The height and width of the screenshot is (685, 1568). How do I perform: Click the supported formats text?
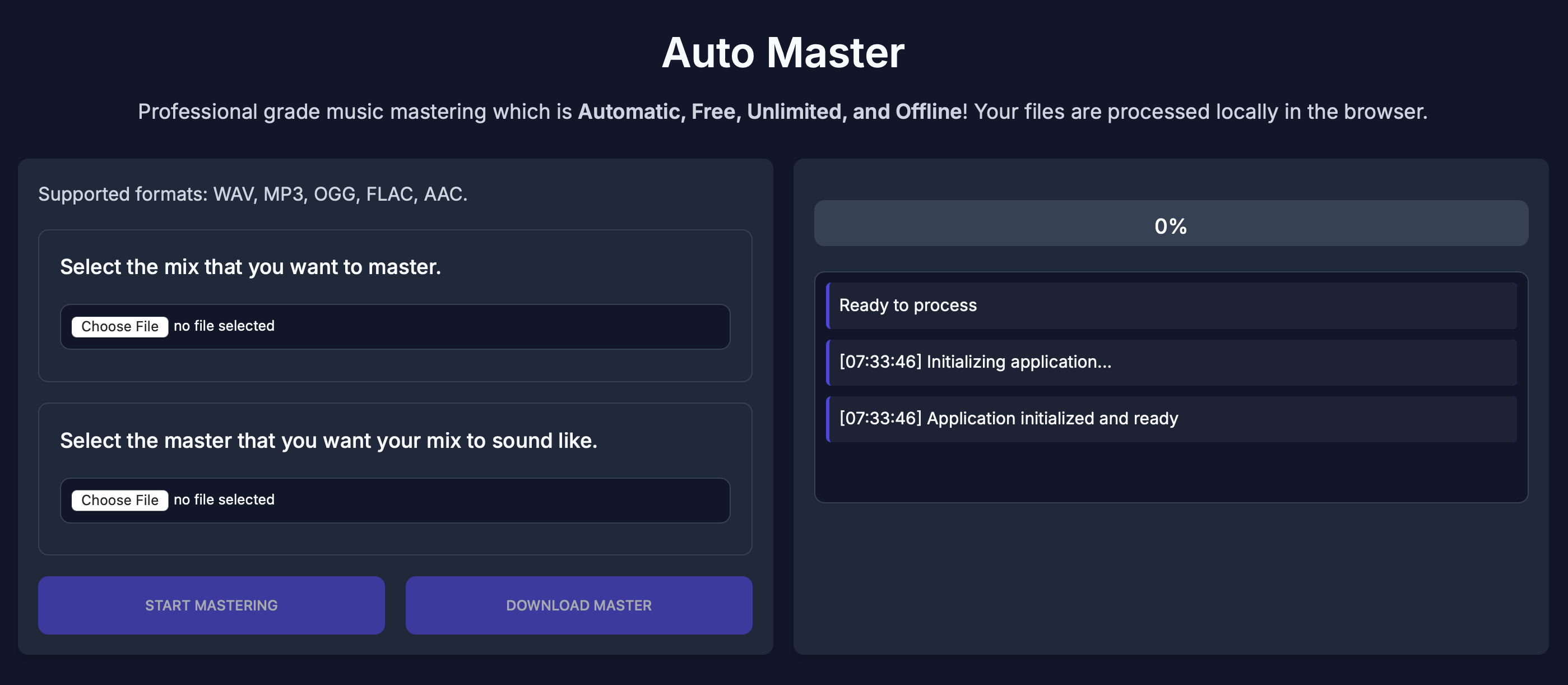coord(252,195)
